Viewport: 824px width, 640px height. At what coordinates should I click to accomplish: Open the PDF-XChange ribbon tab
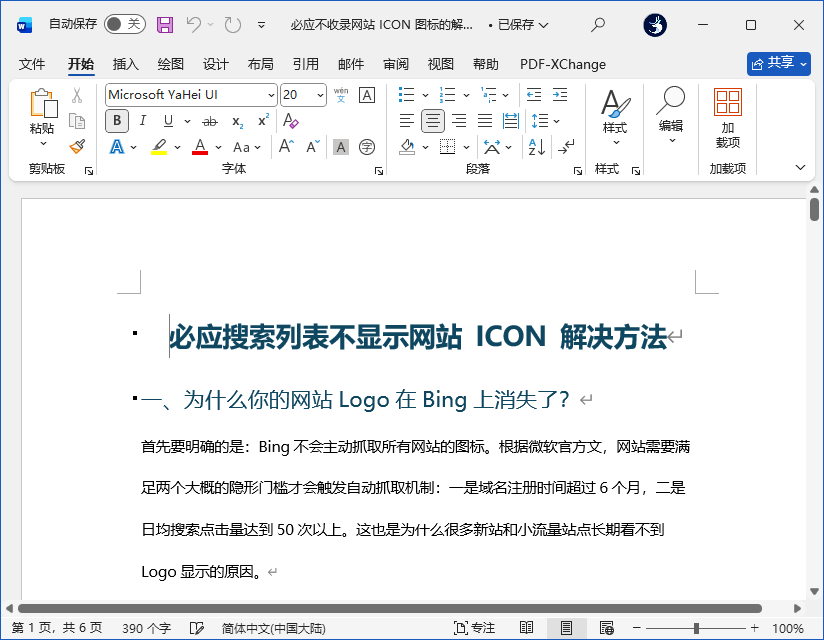pos(561,64)
